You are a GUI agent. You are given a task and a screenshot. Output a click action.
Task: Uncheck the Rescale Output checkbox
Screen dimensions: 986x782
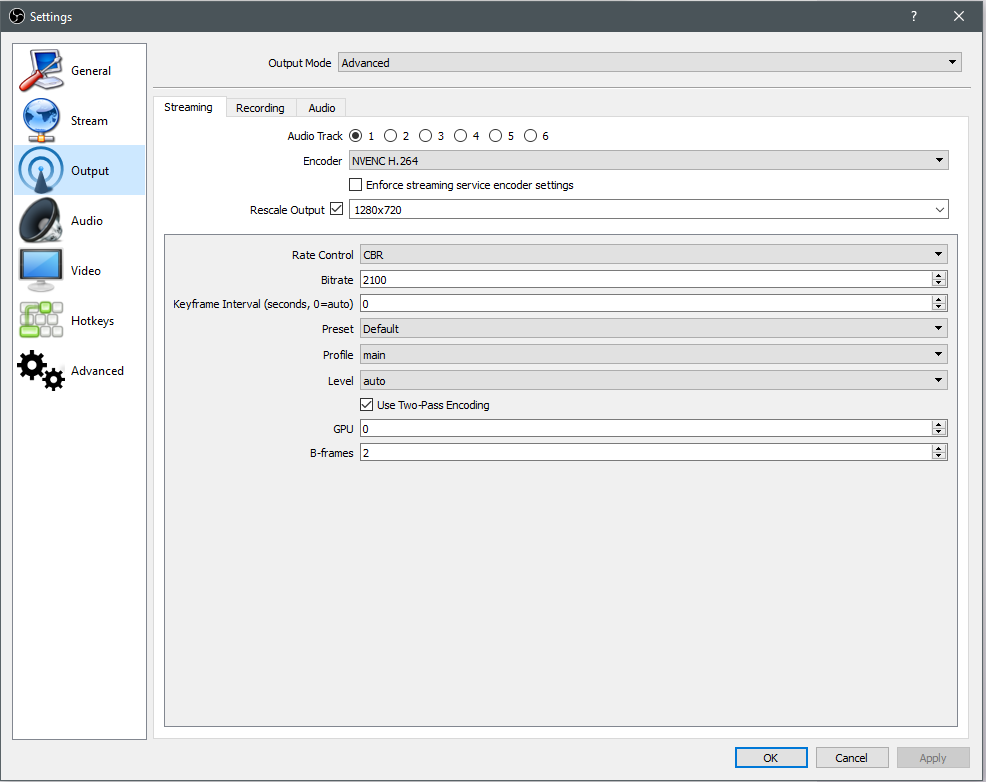[x=336, y=209]
